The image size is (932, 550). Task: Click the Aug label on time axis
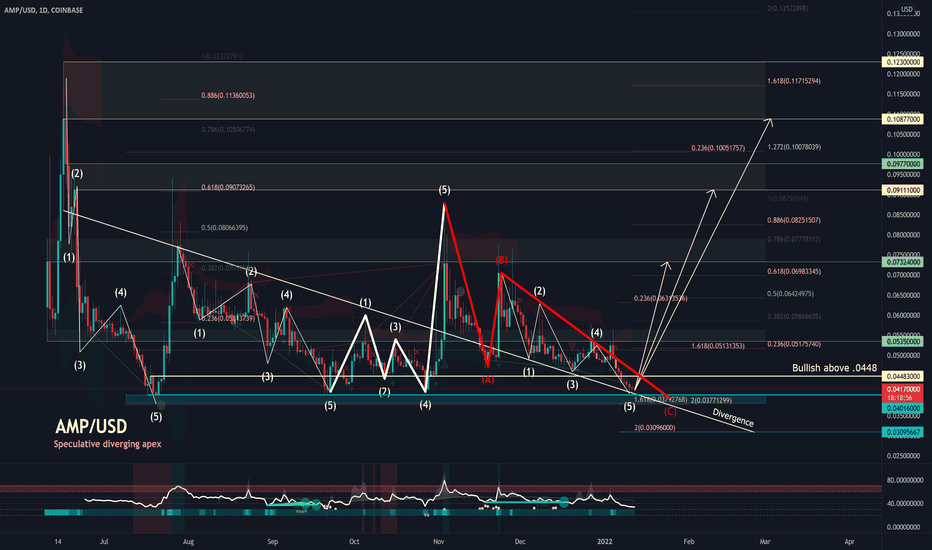pos(188,542)
